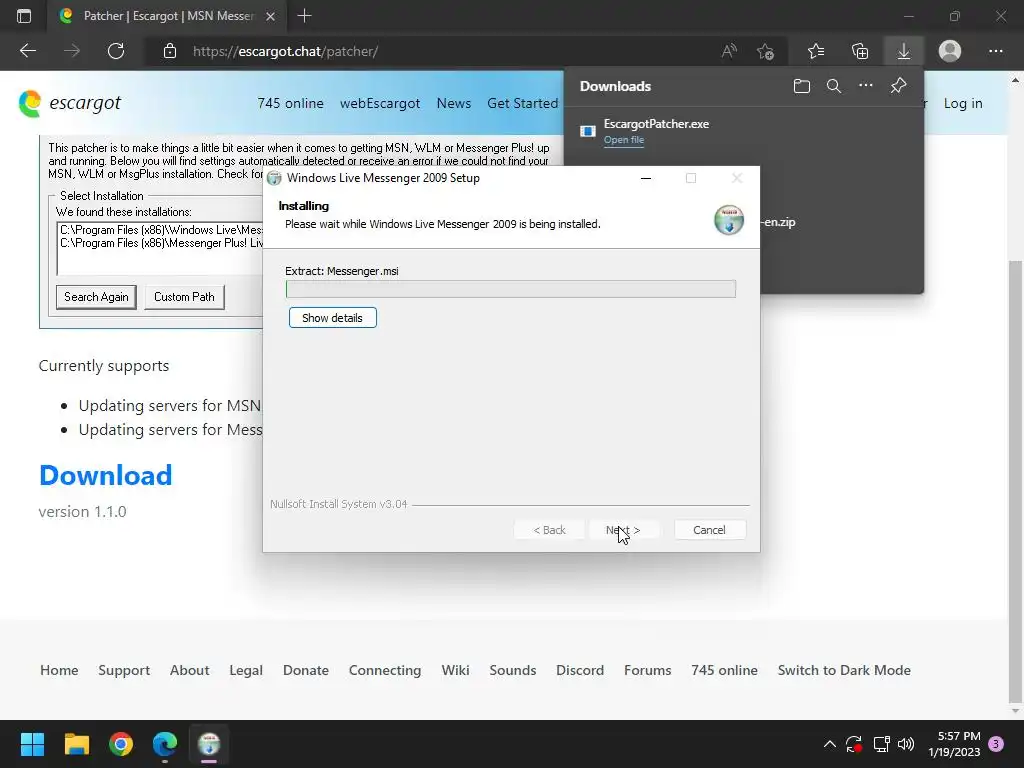Screen dimensions: 1024x768
Task: Open file link under EscargotPatcher.exe
Action: coord(624,140)
